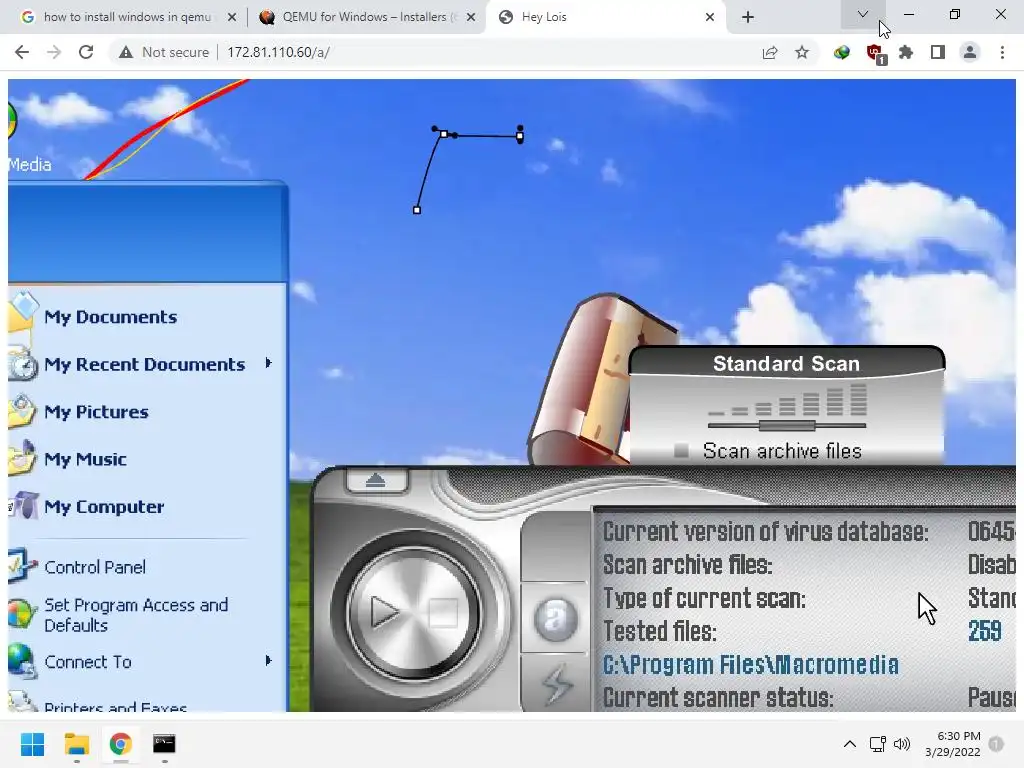Click the My Recent Documents clock icon
The width and height of the screenshot is (1024, 768).
click(23, 364)
